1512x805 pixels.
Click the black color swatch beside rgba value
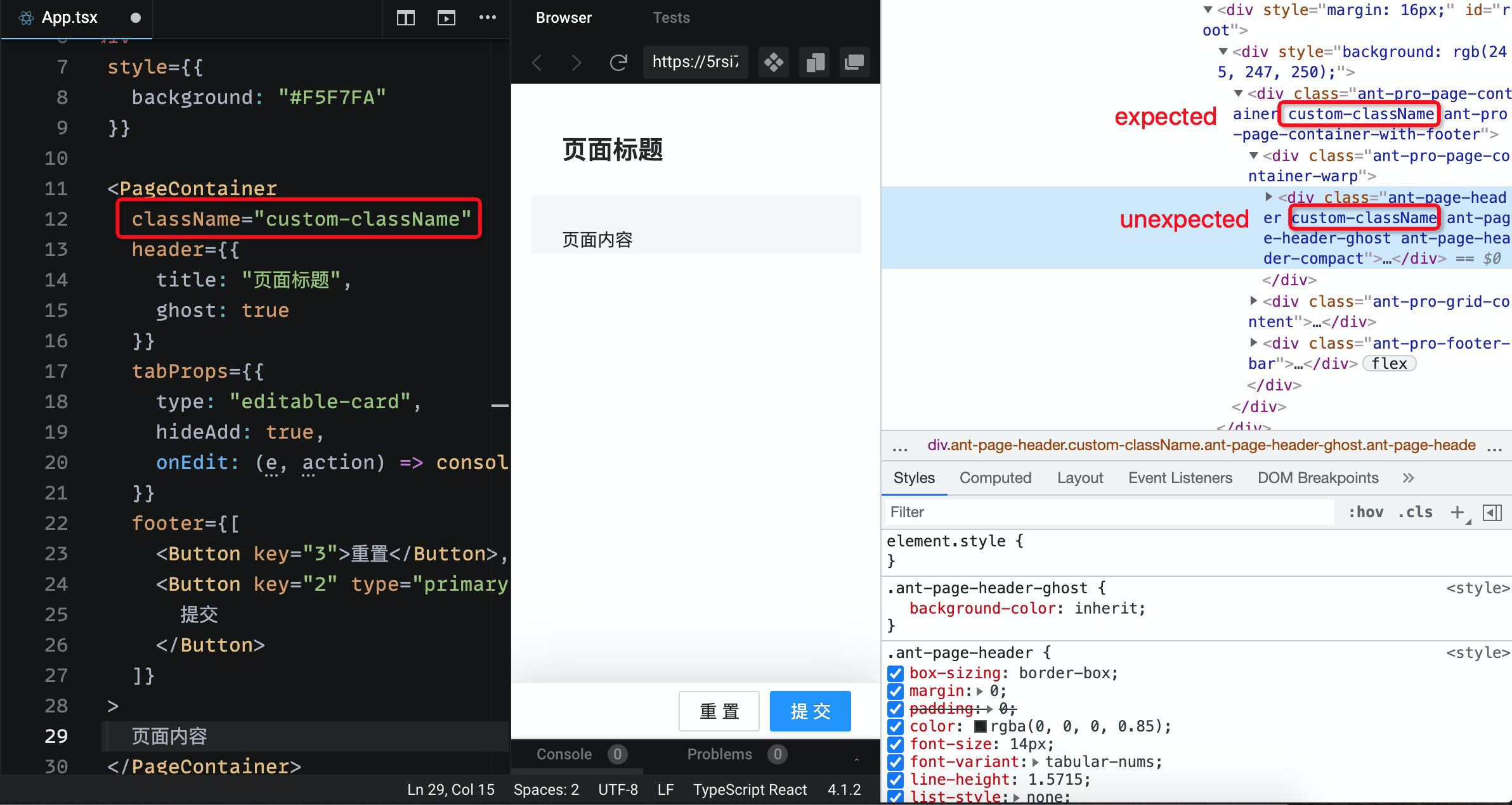980,726
